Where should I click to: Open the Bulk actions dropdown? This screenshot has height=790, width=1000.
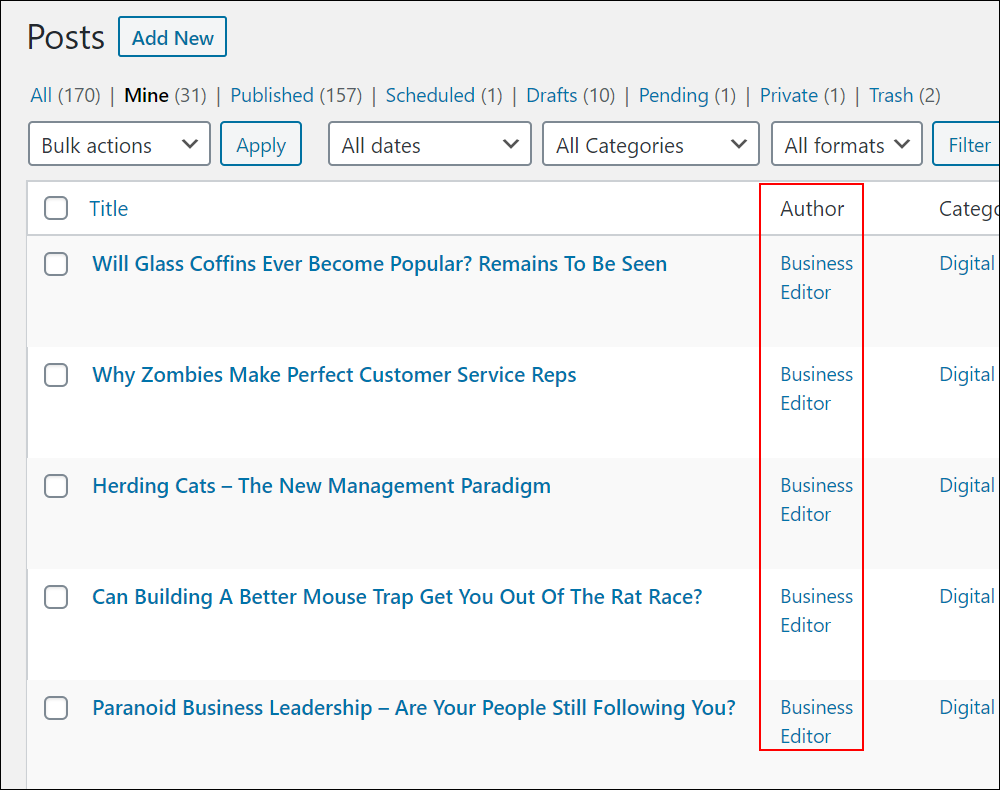coord(119,144)
